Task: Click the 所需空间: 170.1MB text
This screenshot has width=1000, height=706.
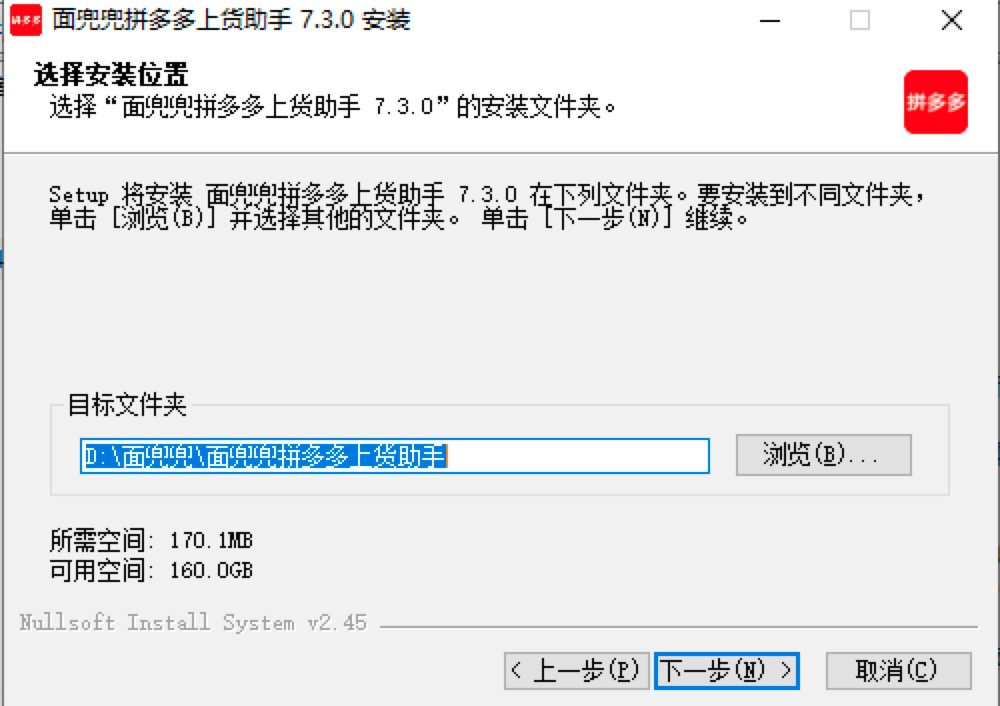Action: point(151,540)
